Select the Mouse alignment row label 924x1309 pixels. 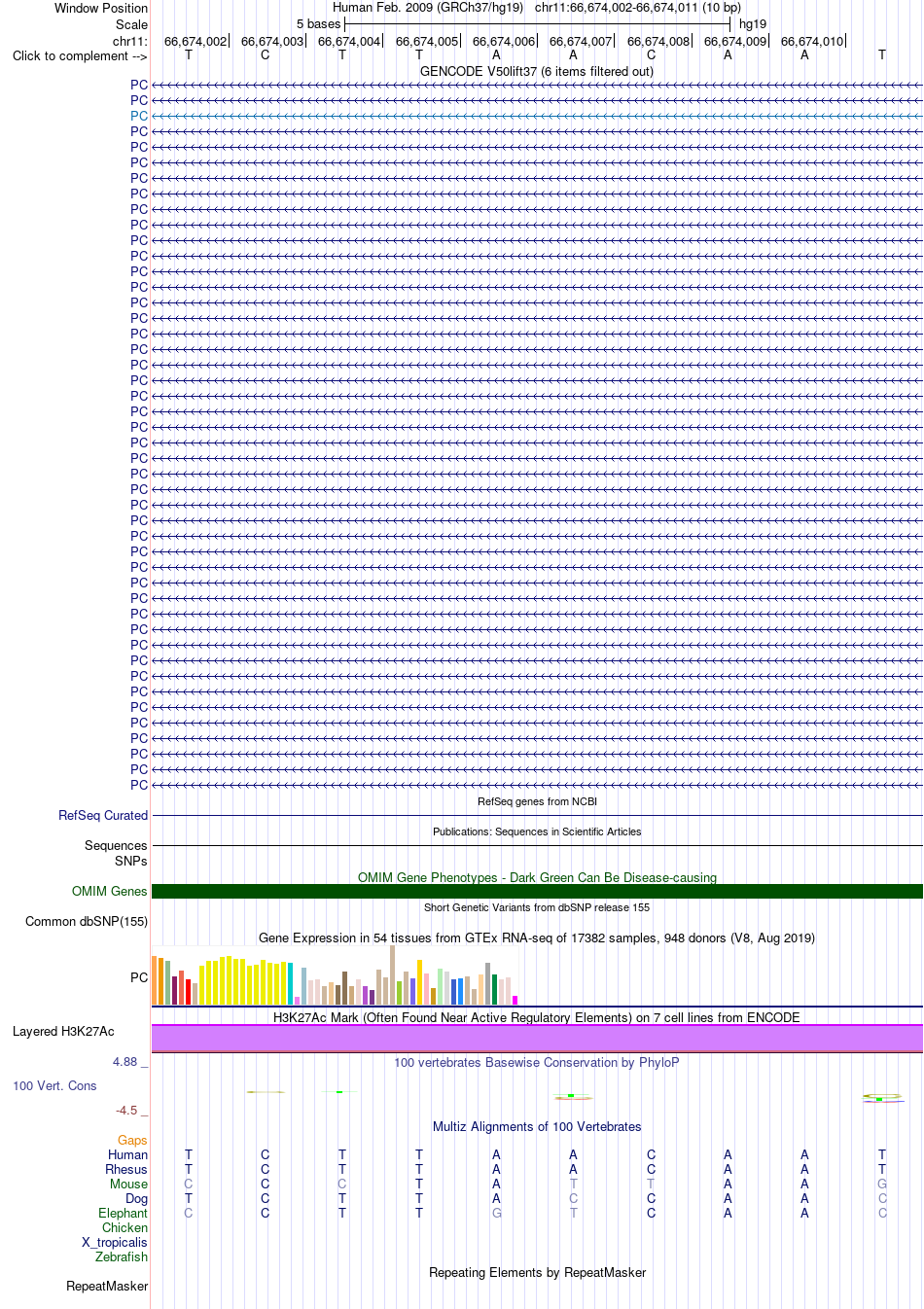[x=128, y=1184]
